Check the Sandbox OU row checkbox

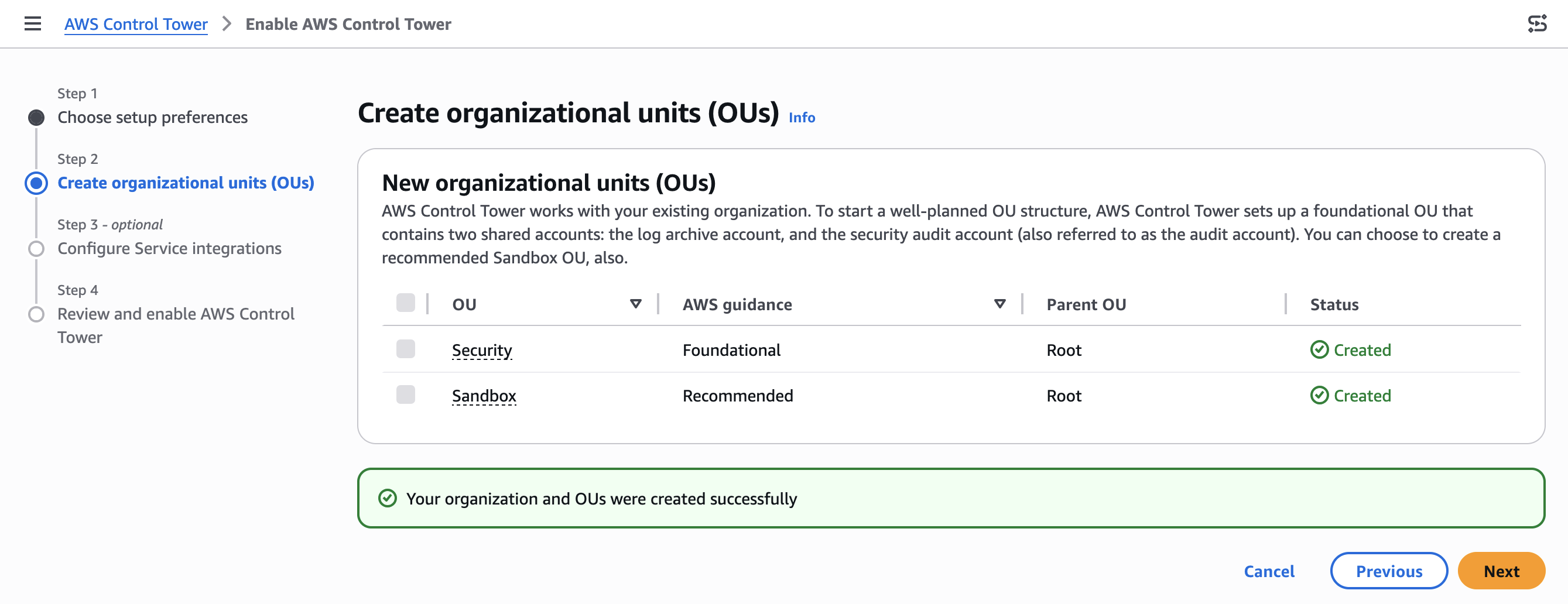pyautogui.click(x=405, y=394)
